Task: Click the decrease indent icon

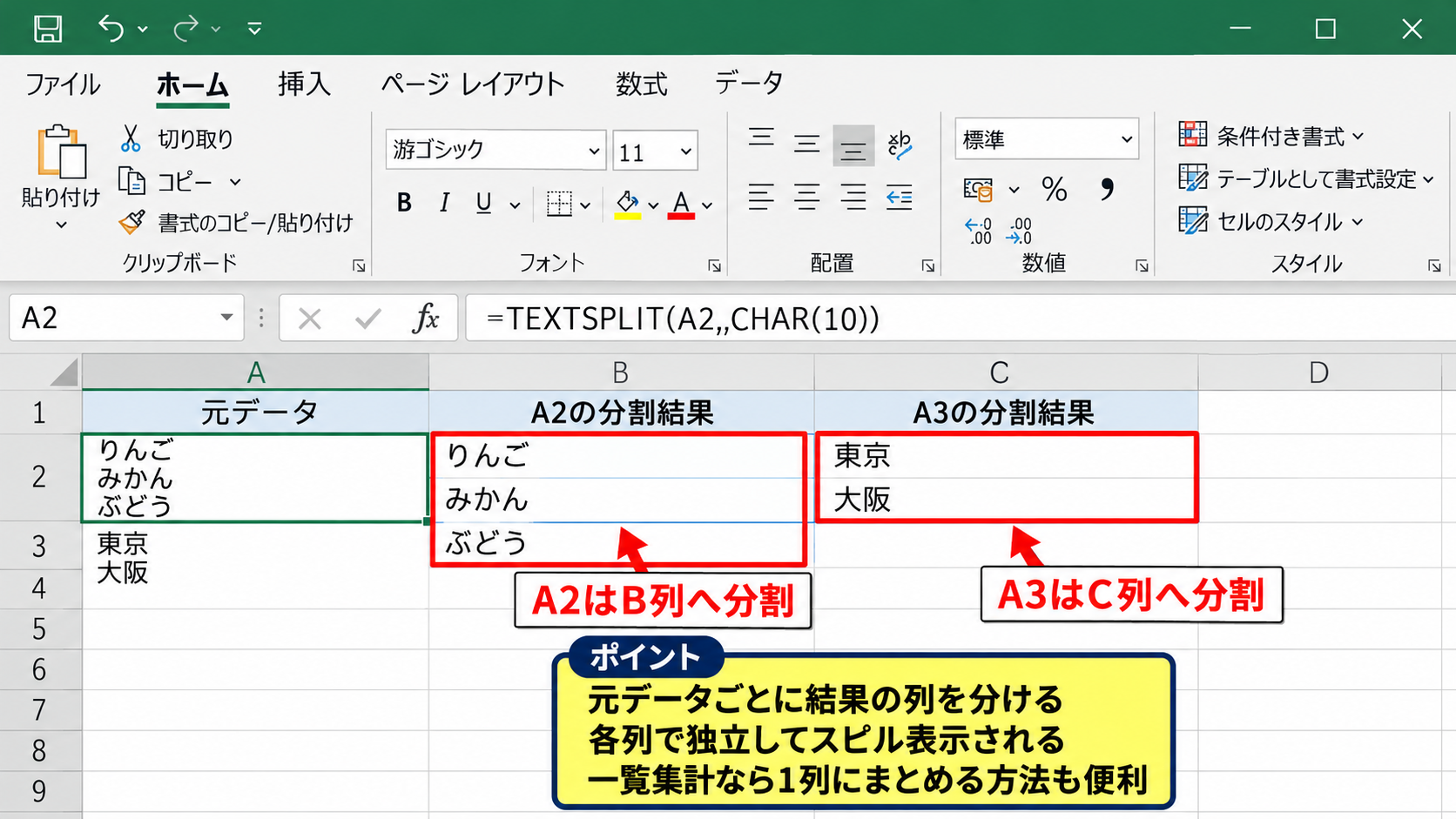Action: (x=900, y=197)
